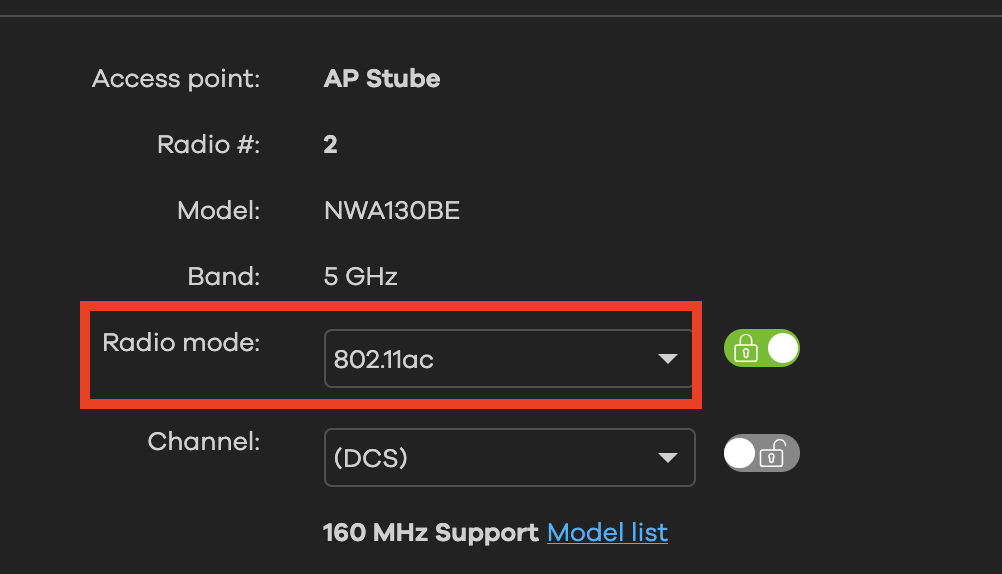Click the Channel dropdown arrow

(667, 458)
